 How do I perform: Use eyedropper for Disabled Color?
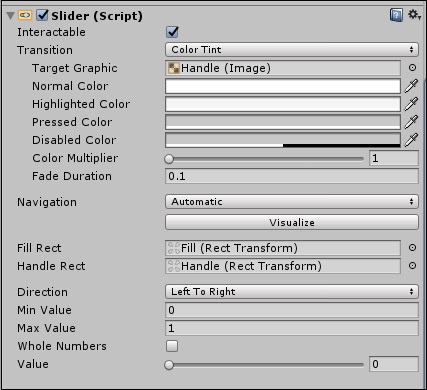(411, 140)
